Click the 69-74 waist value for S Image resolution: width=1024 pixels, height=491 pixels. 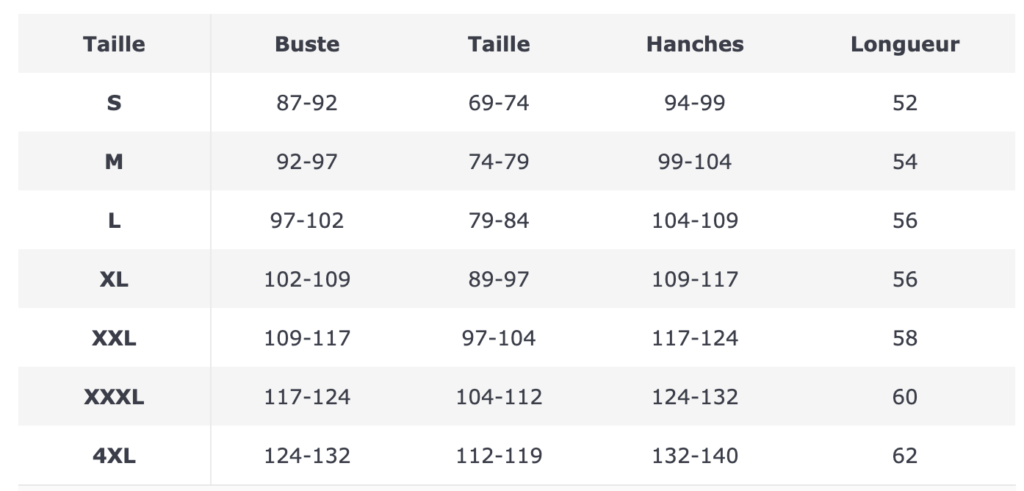(498, 103)
